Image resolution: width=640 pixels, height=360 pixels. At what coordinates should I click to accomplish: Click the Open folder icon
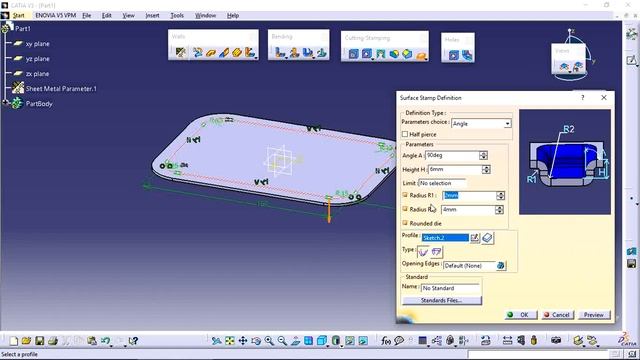coord(27,340)
